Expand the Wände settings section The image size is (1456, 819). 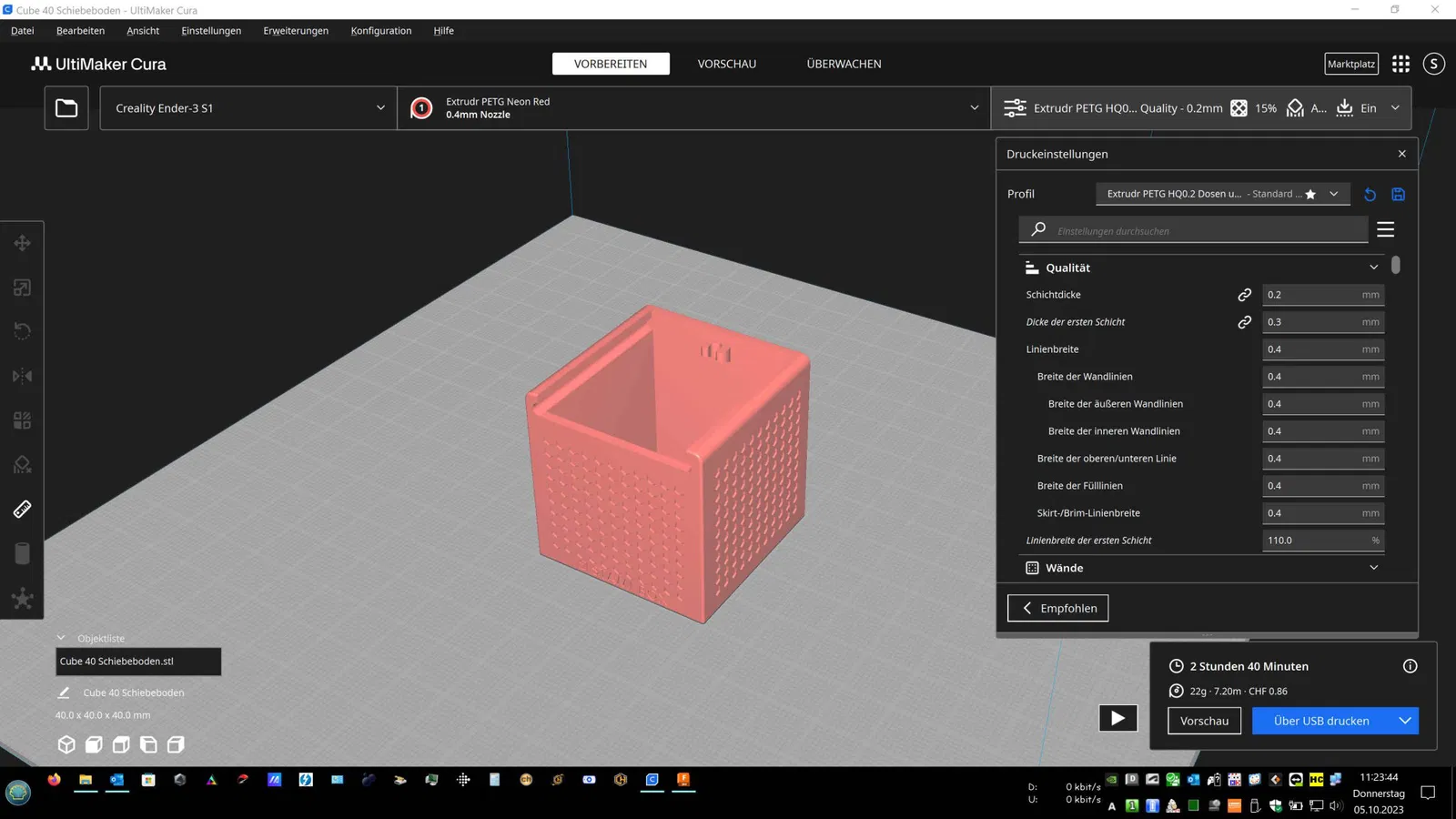1201,568
